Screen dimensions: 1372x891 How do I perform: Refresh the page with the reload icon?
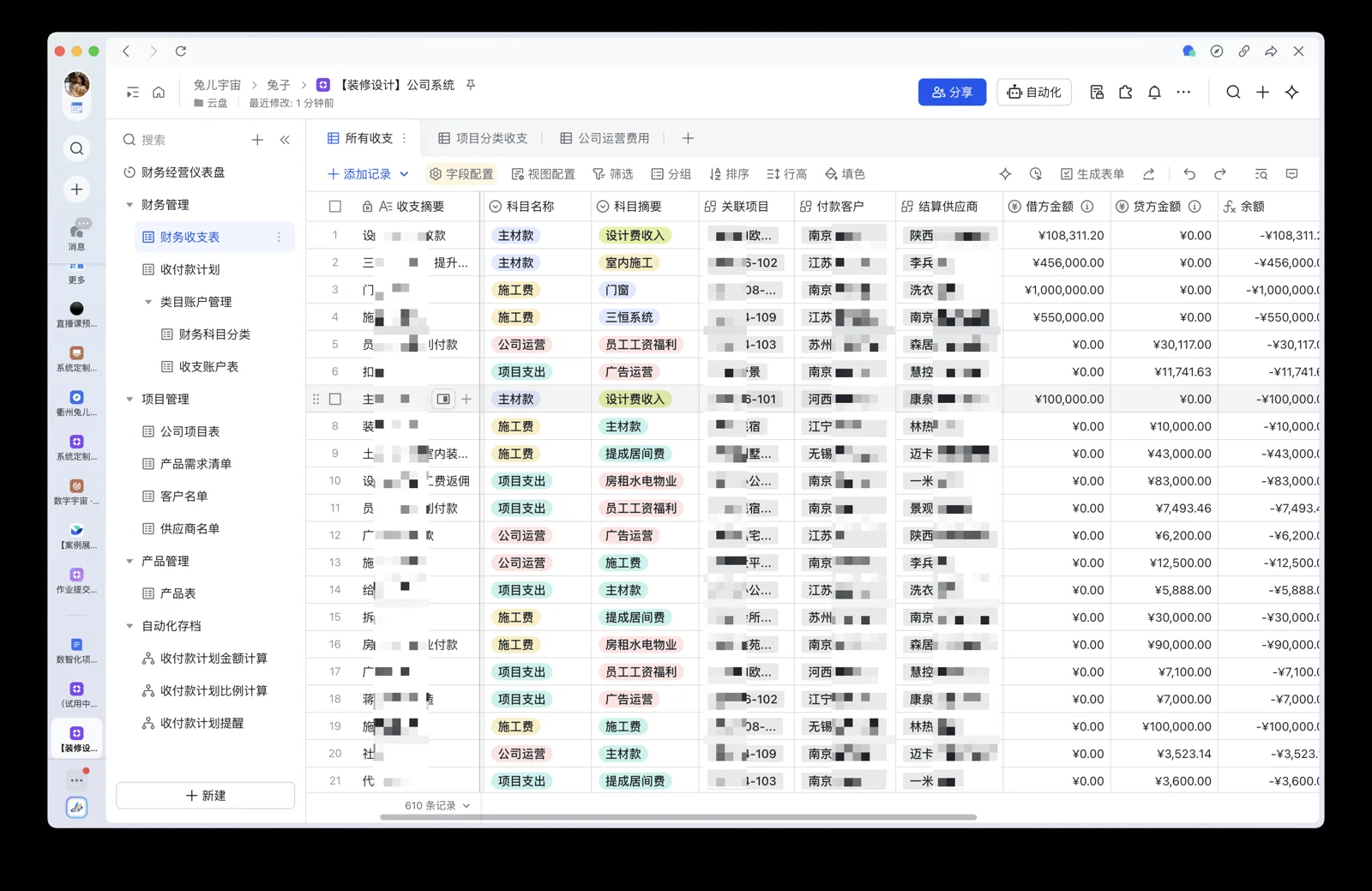[181, 51]
